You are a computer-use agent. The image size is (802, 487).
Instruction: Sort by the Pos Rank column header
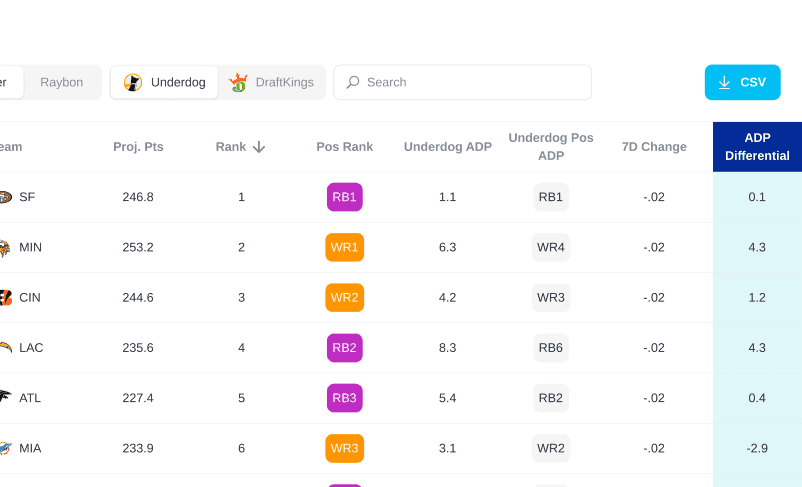click(344, 147)
